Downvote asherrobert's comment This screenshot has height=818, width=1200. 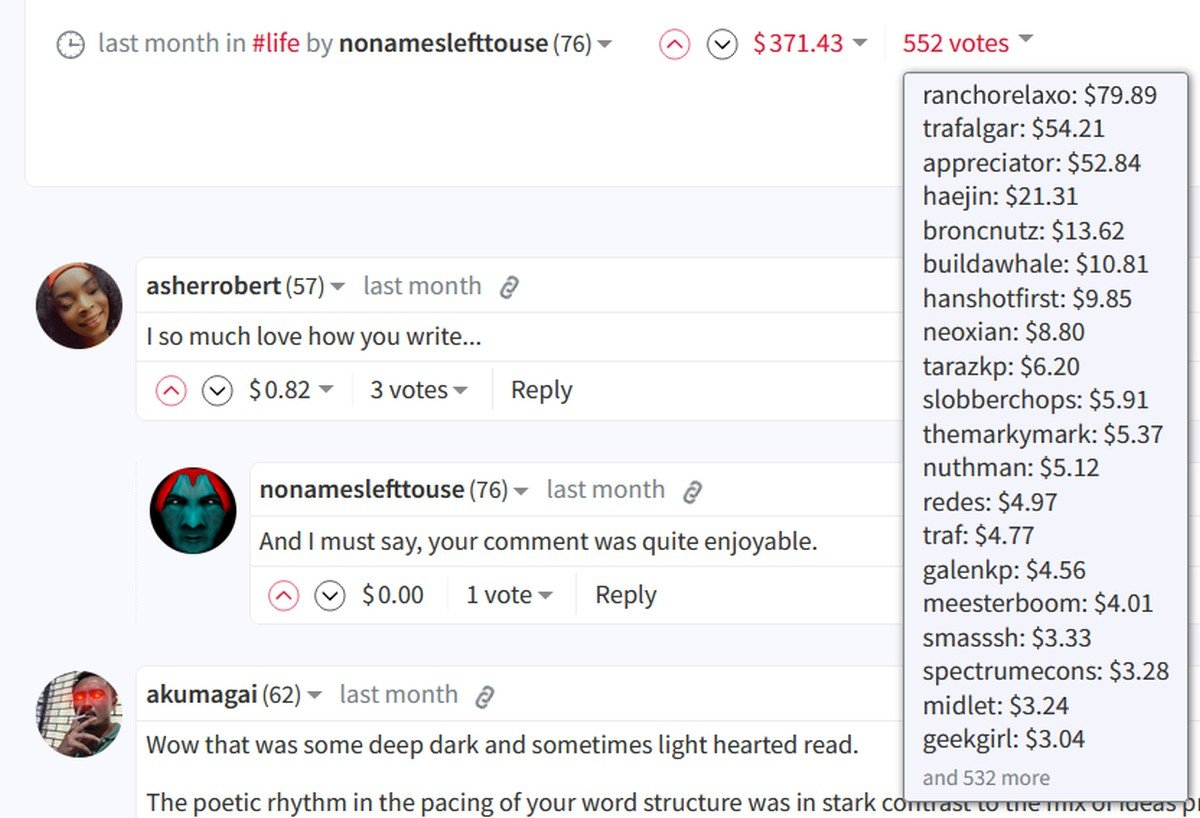(217, 391)
